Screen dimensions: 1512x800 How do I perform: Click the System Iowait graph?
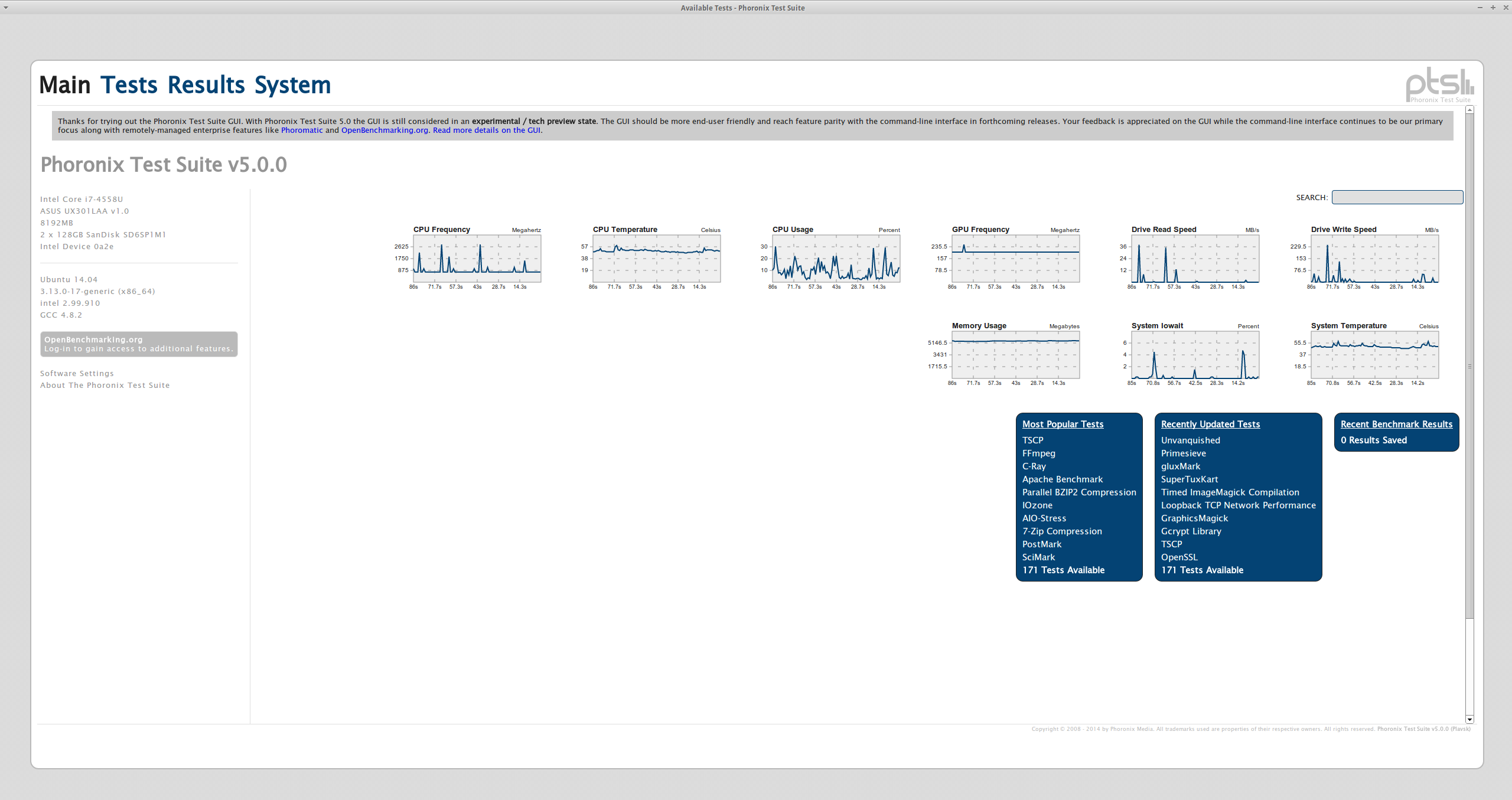click(x=1195, y=355)
